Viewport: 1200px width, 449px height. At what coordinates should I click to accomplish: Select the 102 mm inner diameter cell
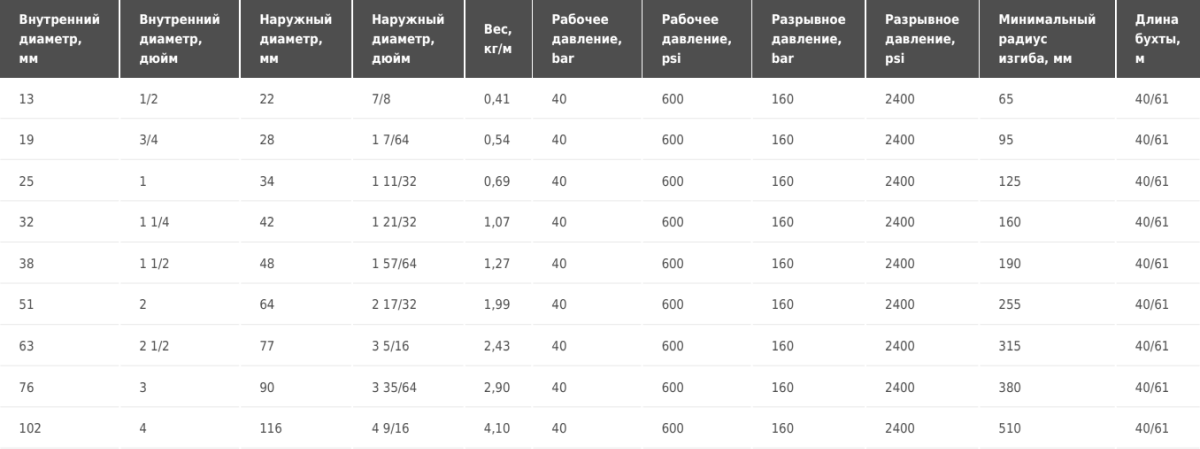pos(30,428)
